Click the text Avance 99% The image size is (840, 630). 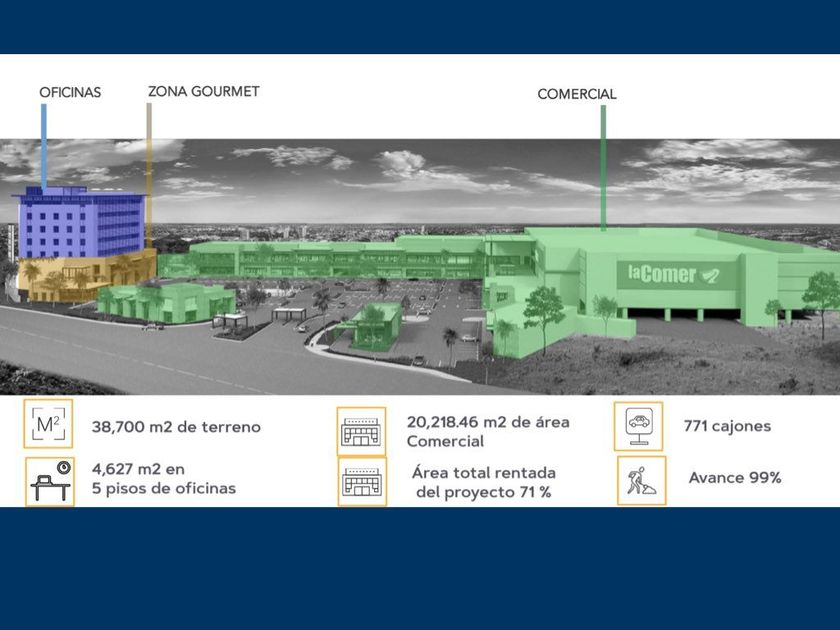(735, 477)
